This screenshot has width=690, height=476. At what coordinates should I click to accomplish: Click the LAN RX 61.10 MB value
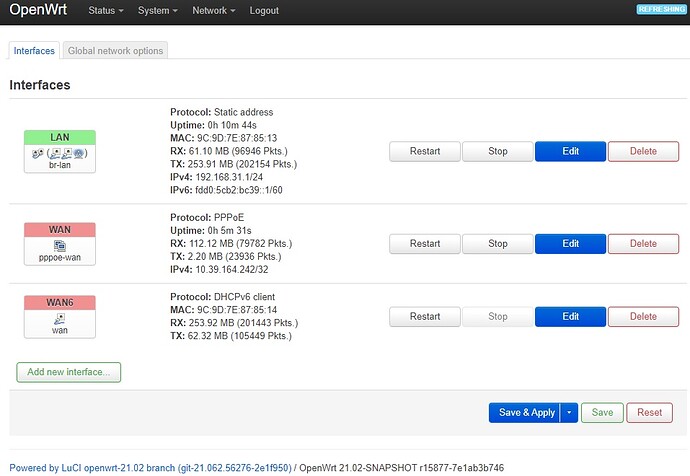pos(238,151)
